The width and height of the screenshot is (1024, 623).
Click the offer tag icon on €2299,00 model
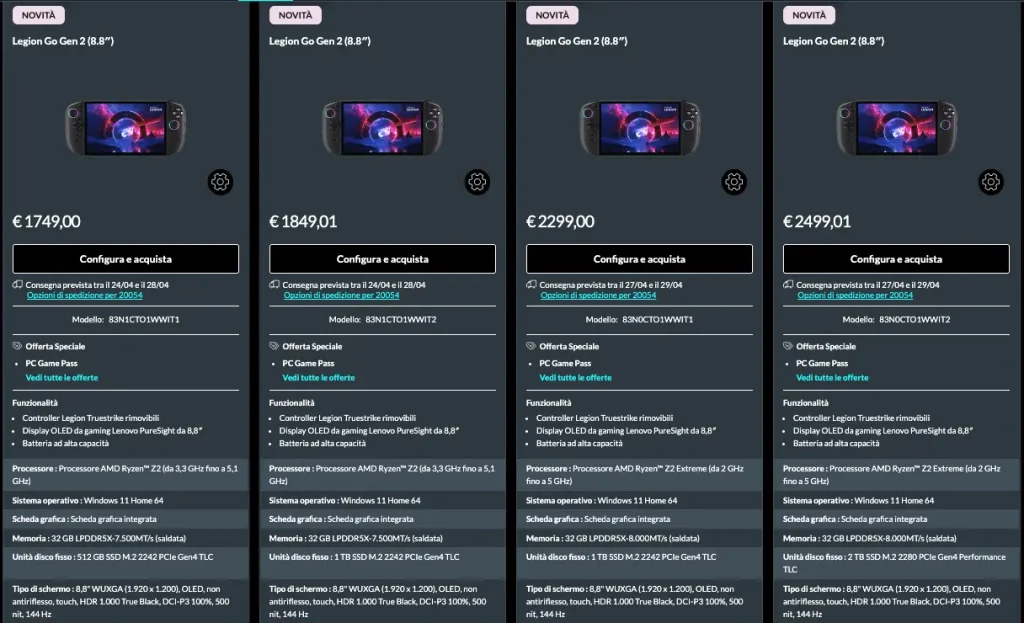[532, 346]
